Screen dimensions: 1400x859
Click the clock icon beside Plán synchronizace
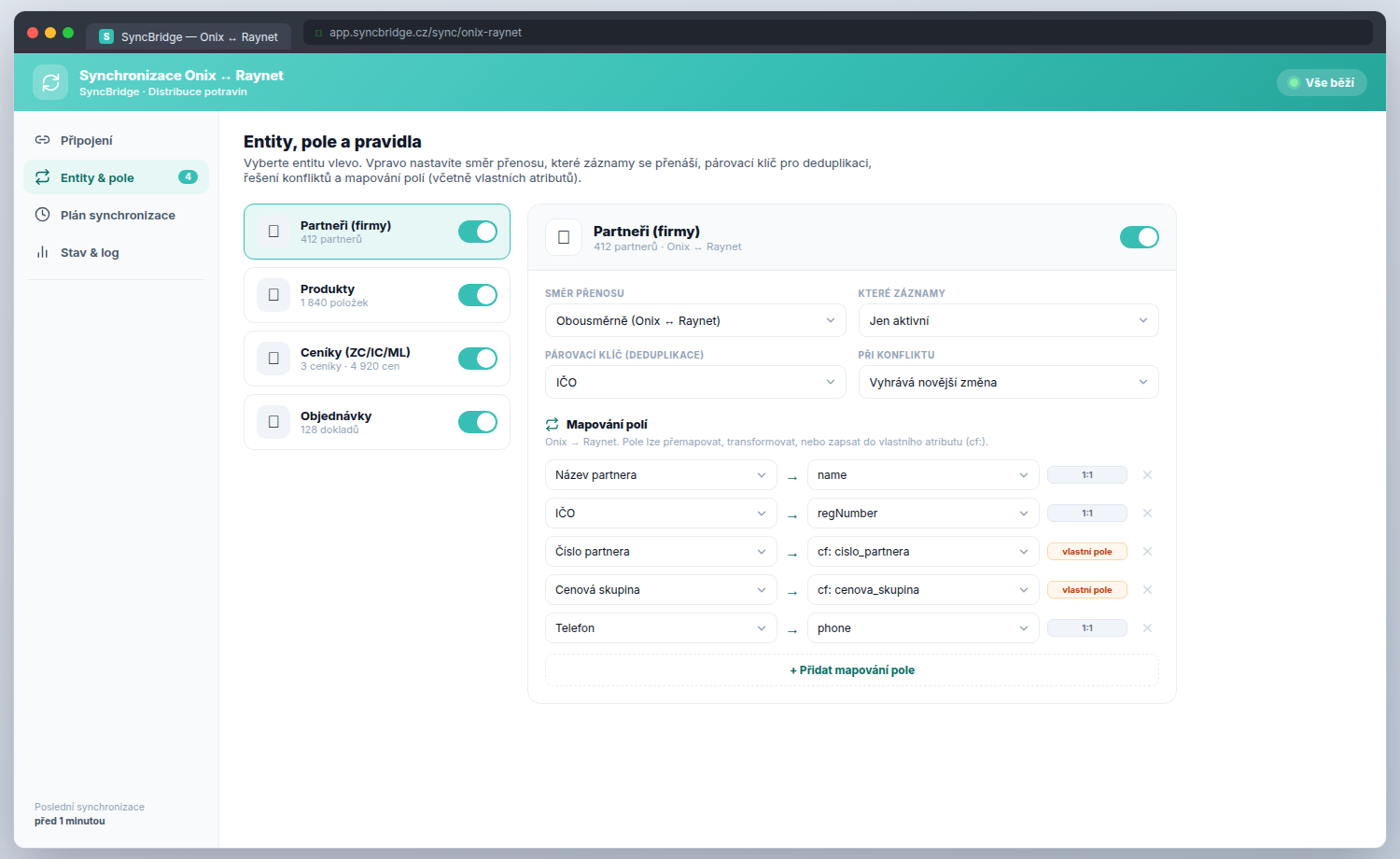tap(42, 215)
